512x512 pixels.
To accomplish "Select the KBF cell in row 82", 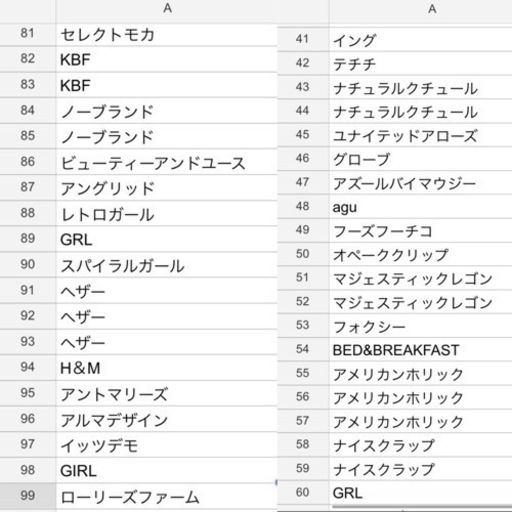I will [x=167, y=60].
